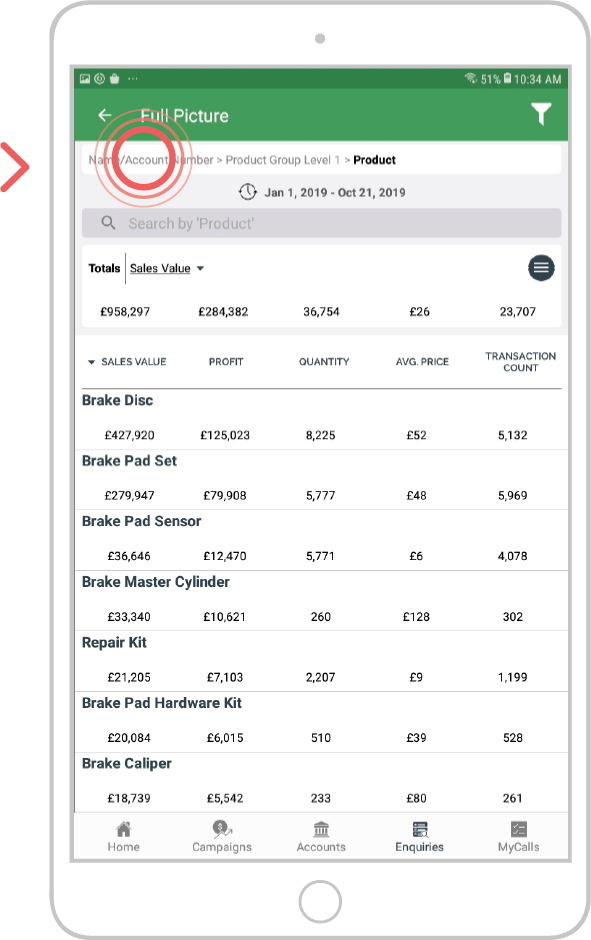Open the round hamburger menu button
This screenshot has height=940, width=591.
[x=541, y=268]
